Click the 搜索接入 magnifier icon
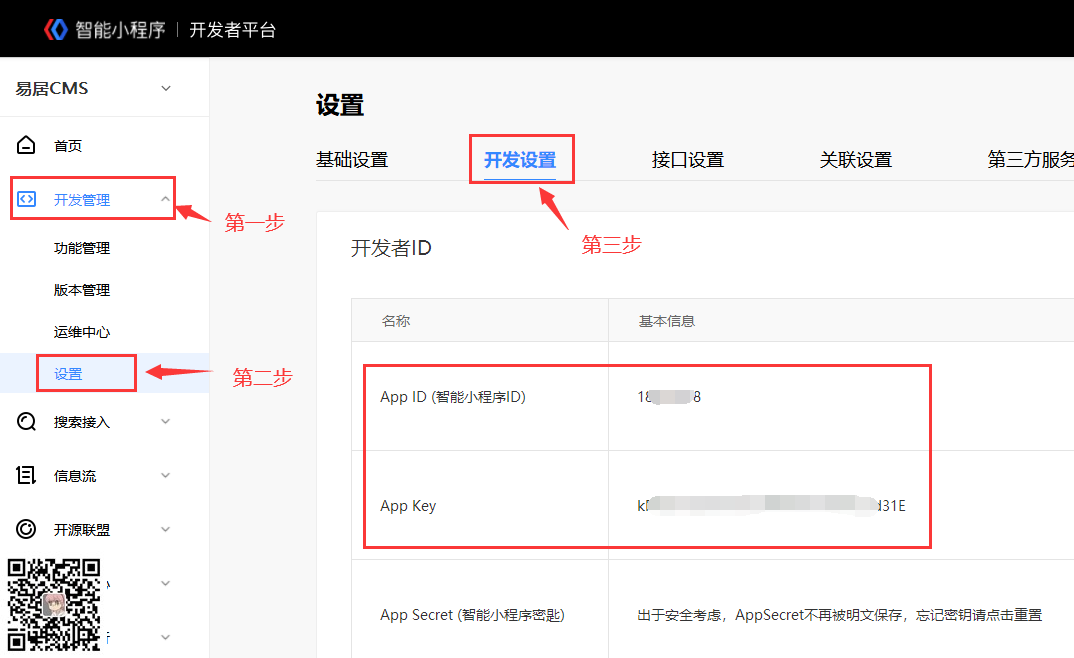This screenshot has height=658, width=1074. 27,421
